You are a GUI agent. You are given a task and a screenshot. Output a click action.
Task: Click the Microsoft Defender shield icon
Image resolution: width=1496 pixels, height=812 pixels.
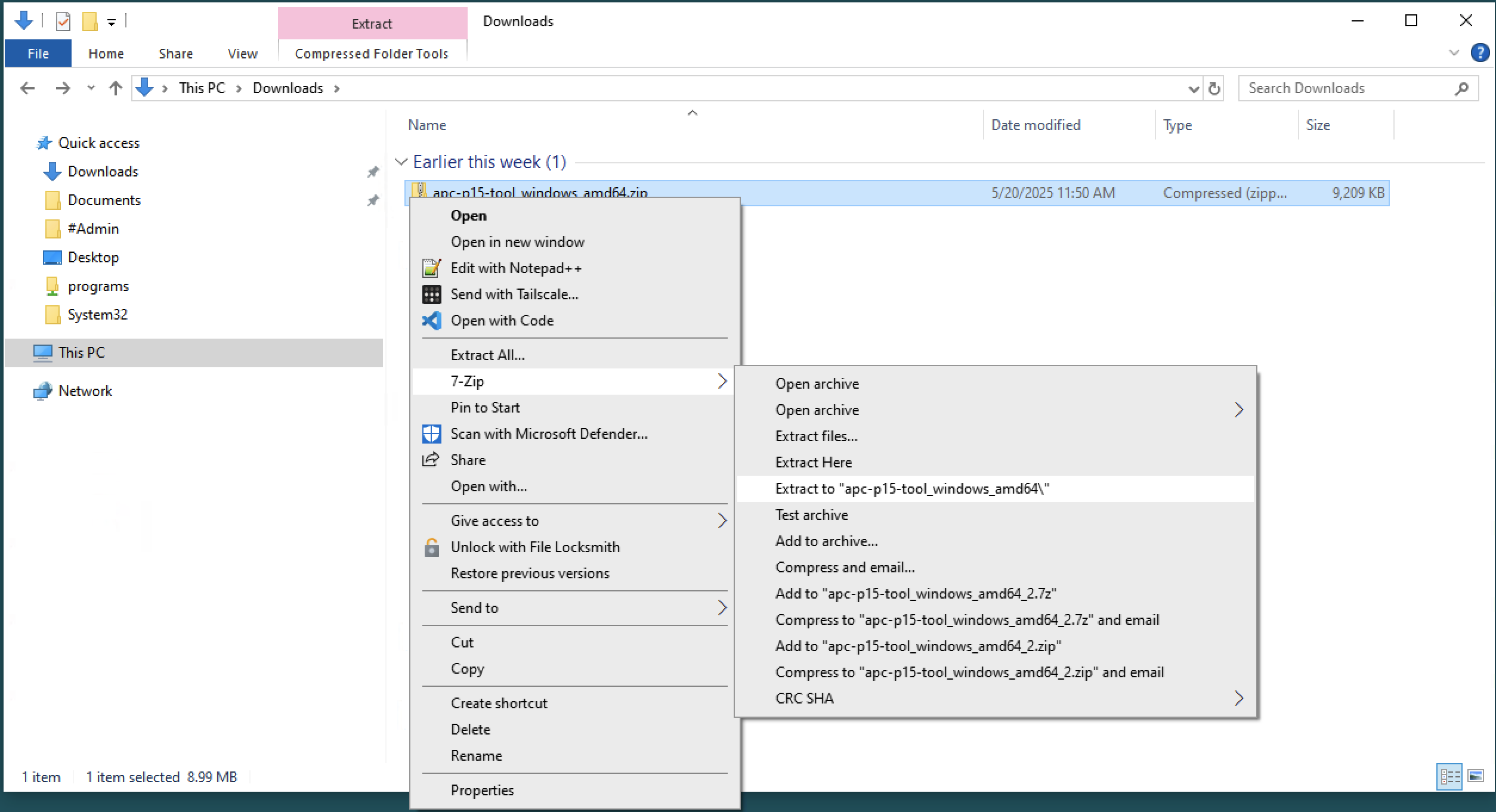click(431, 434)
